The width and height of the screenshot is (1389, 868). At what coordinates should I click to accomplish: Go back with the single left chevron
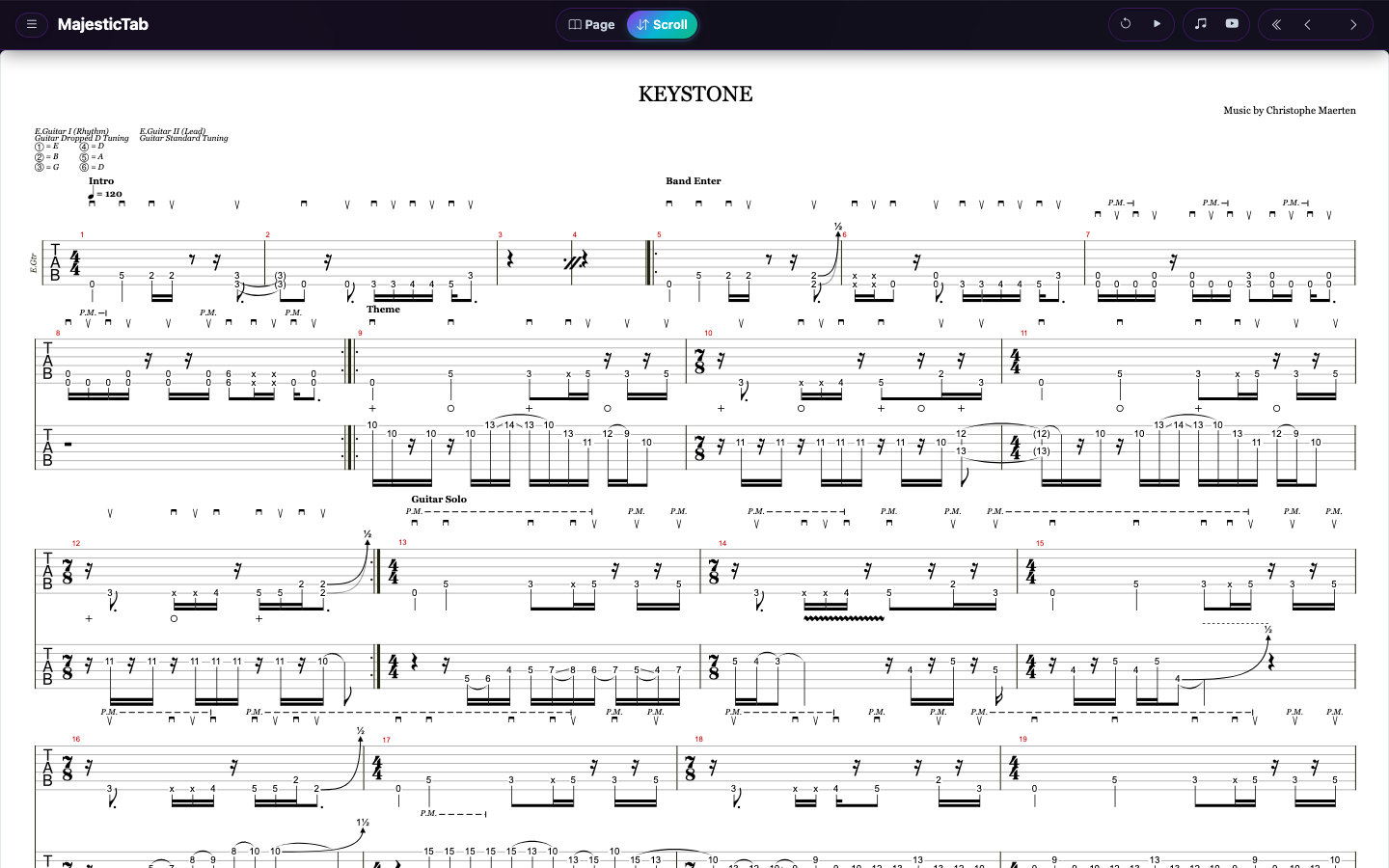click(x=1307, y=24)
